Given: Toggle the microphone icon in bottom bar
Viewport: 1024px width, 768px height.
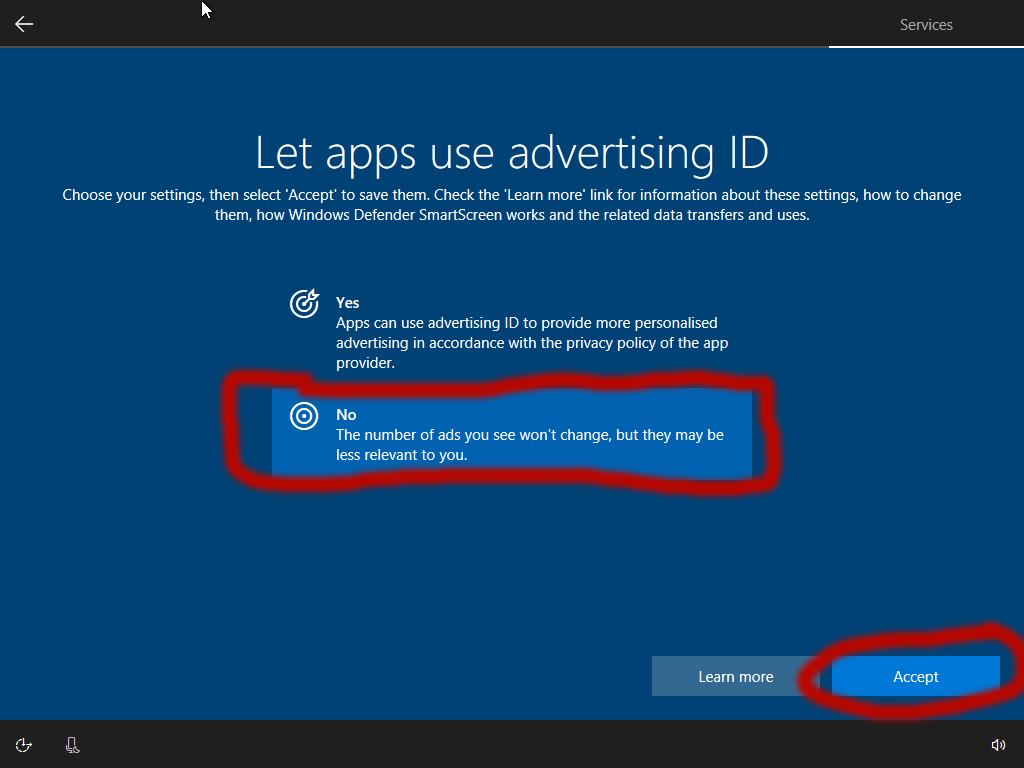Looking at the screenshot, I should [x=72, y=745].
